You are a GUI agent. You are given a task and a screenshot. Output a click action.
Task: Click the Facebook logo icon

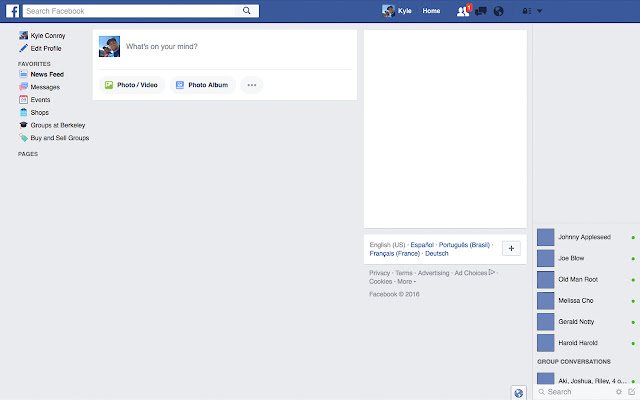(14, 11)
